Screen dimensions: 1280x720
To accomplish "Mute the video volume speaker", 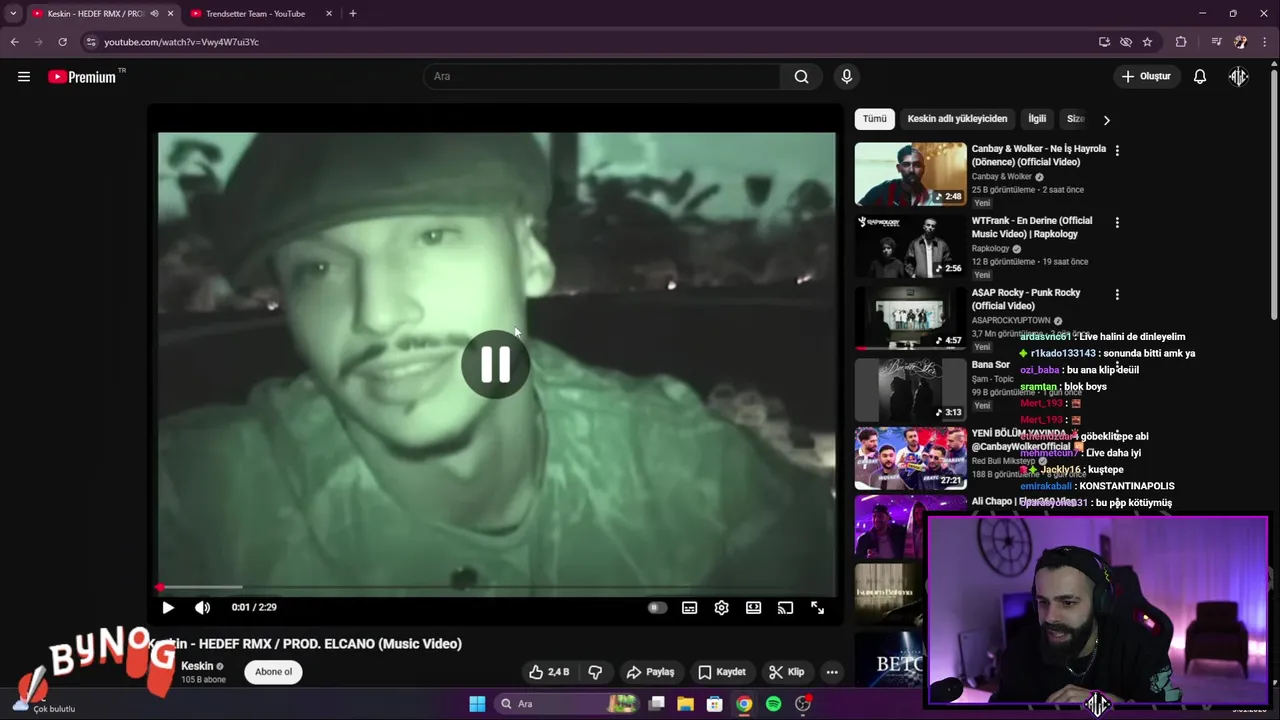I will click(x=202, y=607).
